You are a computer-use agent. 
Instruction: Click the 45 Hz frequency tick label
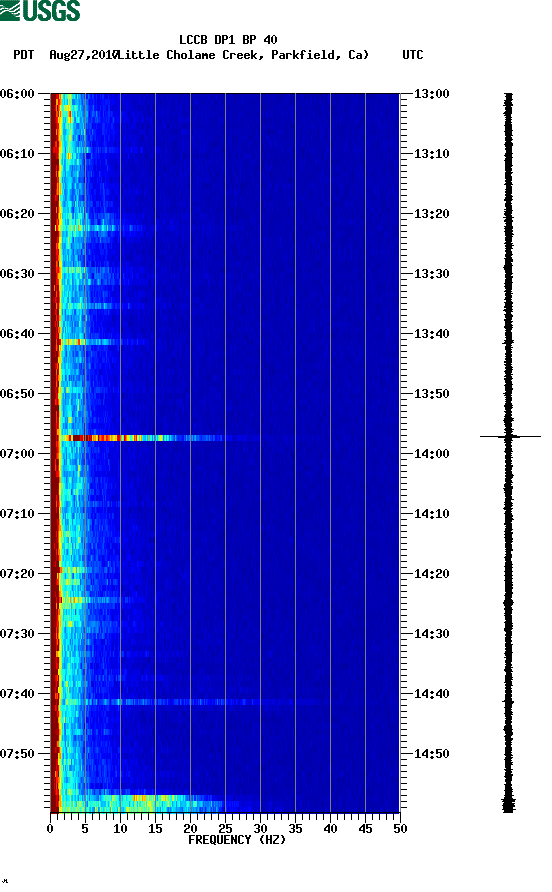pos(365,829)
